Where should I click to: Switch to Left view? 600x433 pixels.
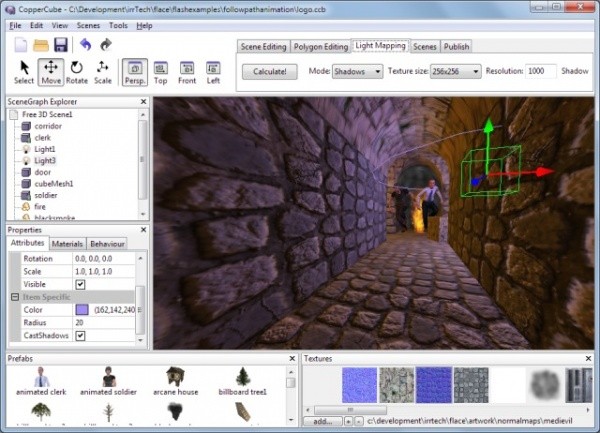[213, 72]
